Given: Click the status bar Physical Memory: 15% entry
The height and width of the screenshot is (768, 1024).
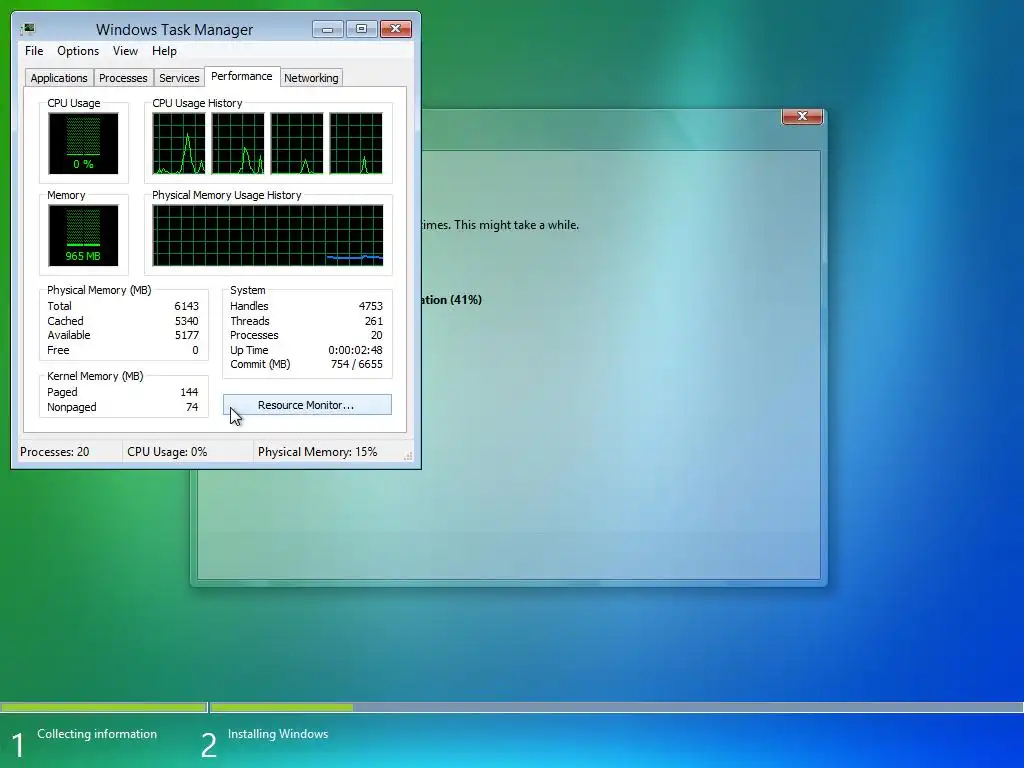Looking at the screenshot, I should click(317, 452).
